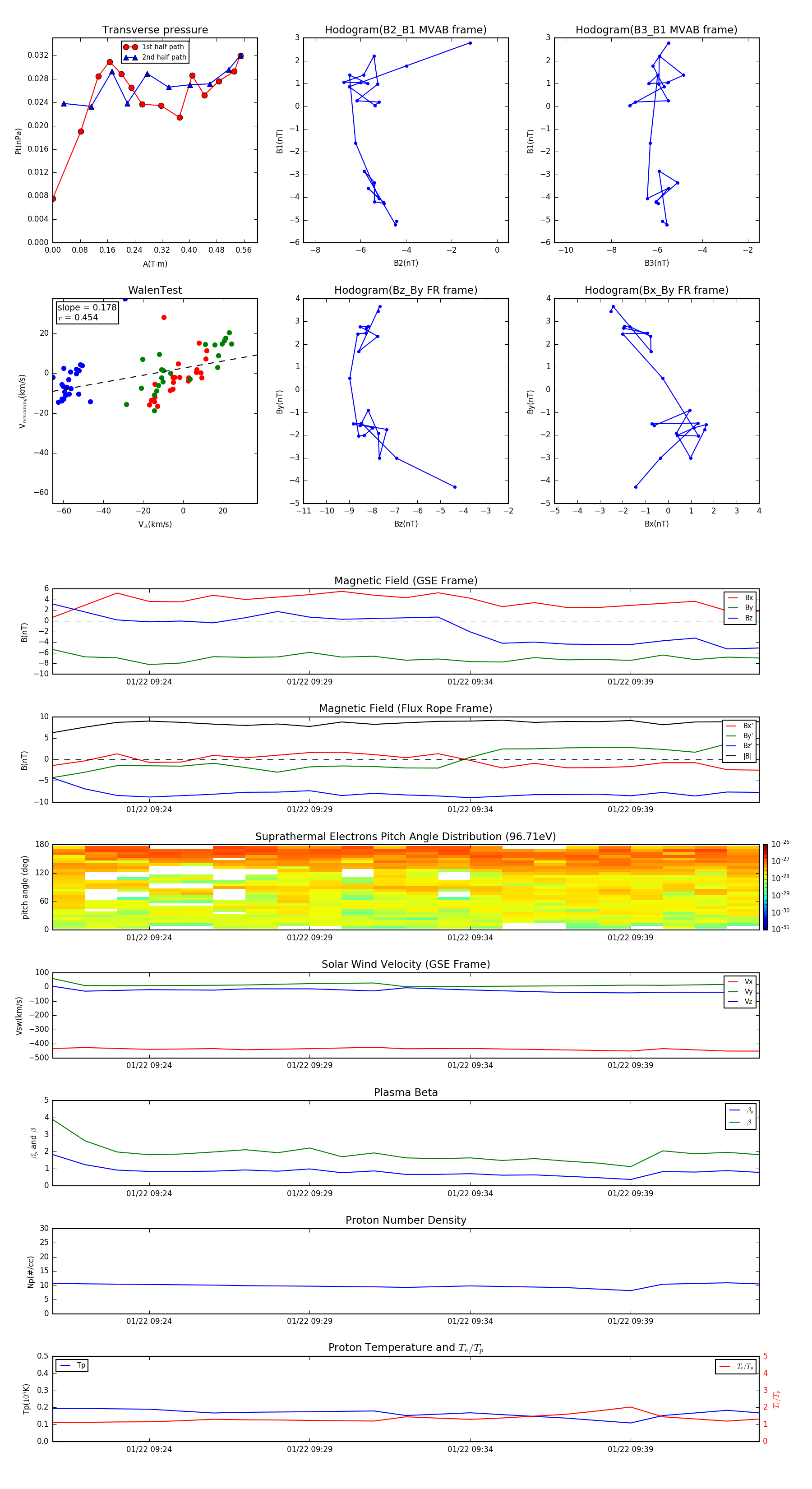Click the 'slope = 0.178' annotation
Viewport: 812px width, 1489px height.
pyautogui.click(x=87, y=308)
